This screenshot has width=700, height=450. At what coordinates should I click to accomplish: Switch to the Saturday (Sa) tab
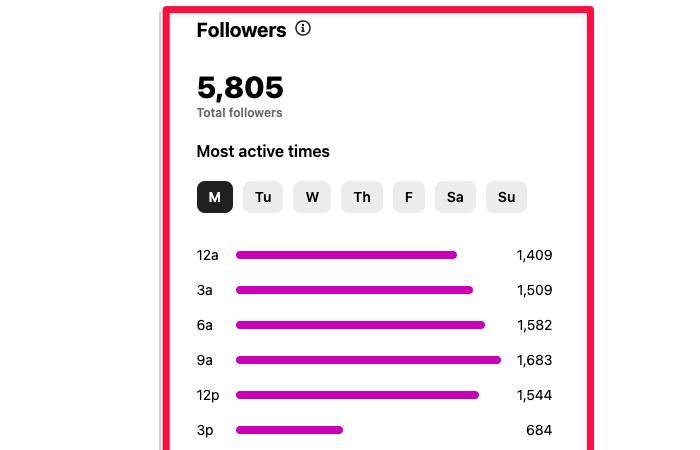coord(455,197)
